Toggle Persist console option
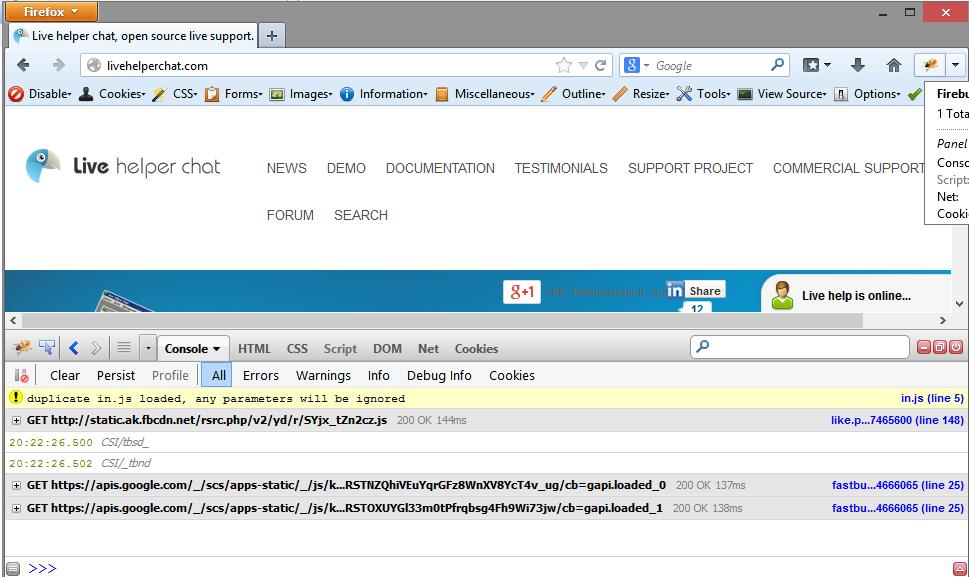969x577 pixels. (116, 375)
